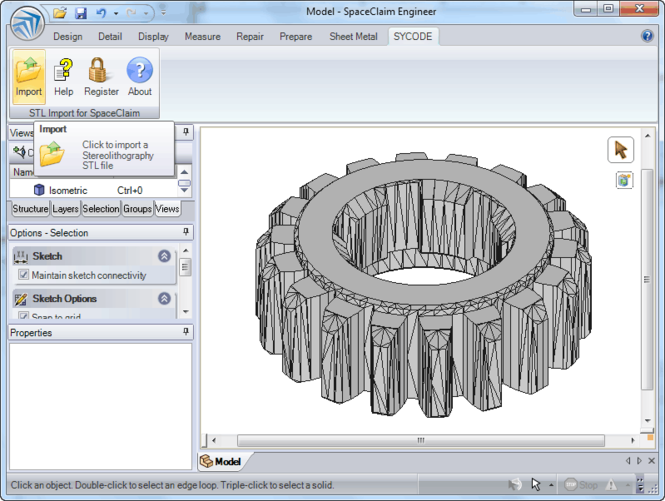Pin the Options - Selection panel
The height and width of the screenshot is (501, 665).
click(186, 232)
